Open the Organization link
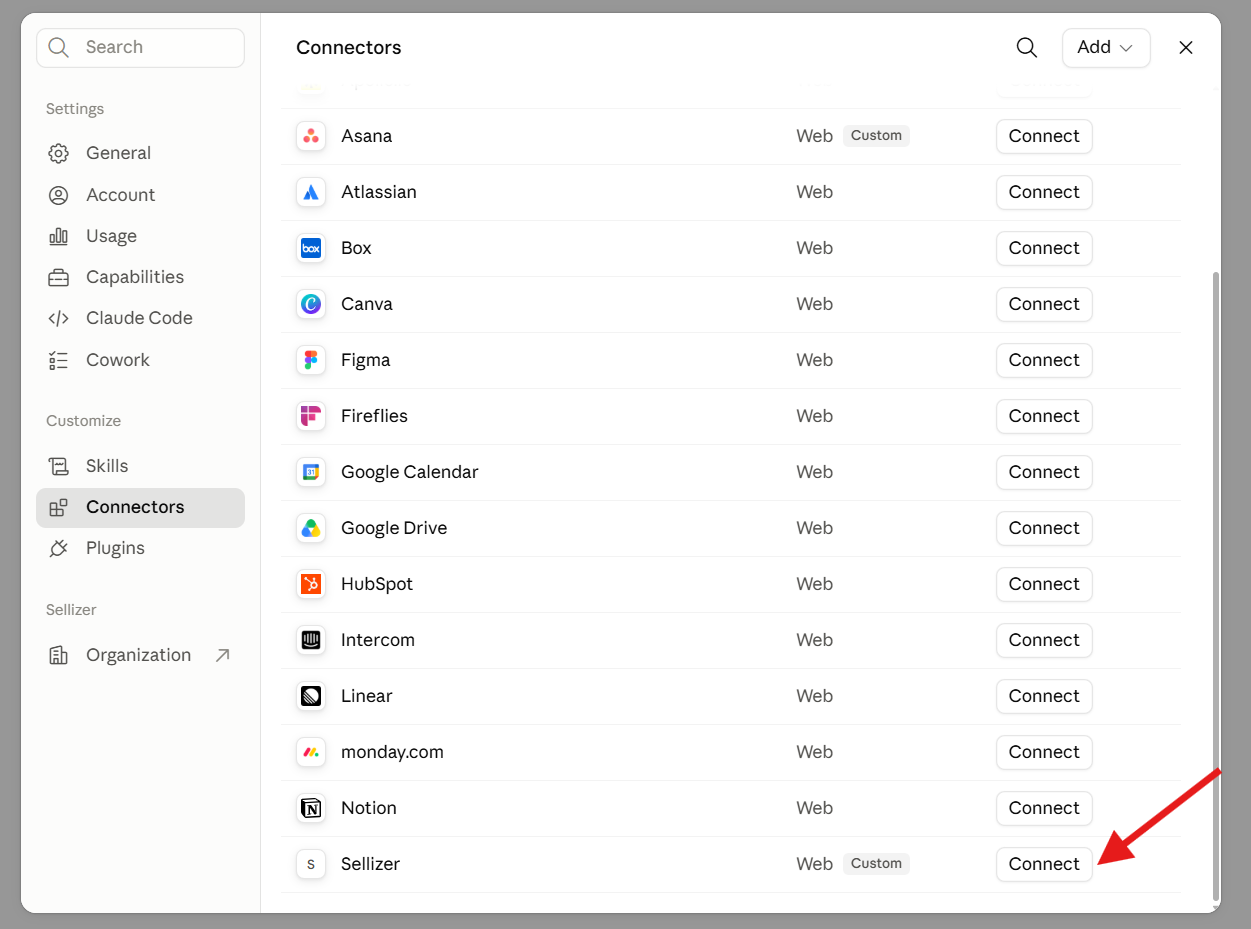The width and height of the screenshot is (1251, 929). point(140,655)
